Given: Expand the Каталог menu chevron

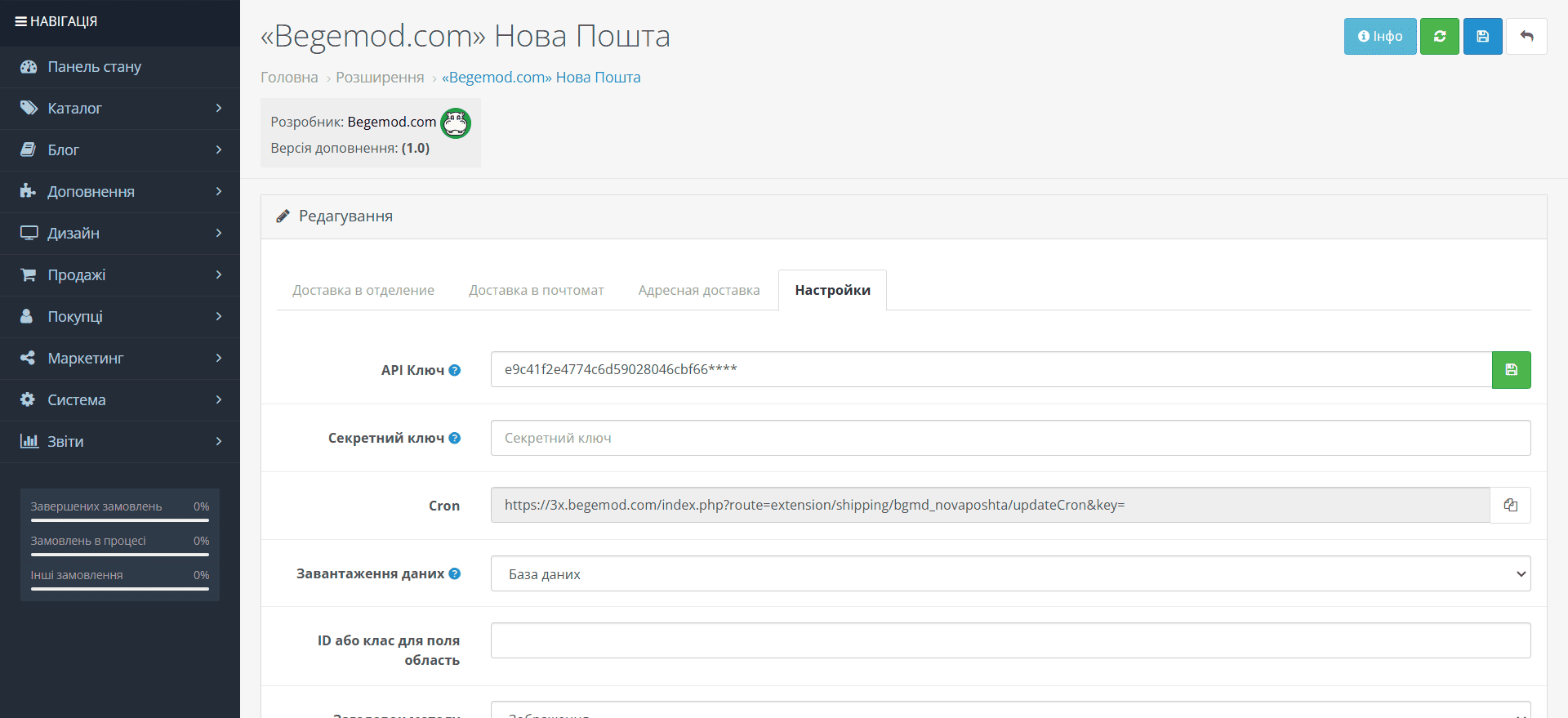Looking at the screenshot, I should (219, 108).
